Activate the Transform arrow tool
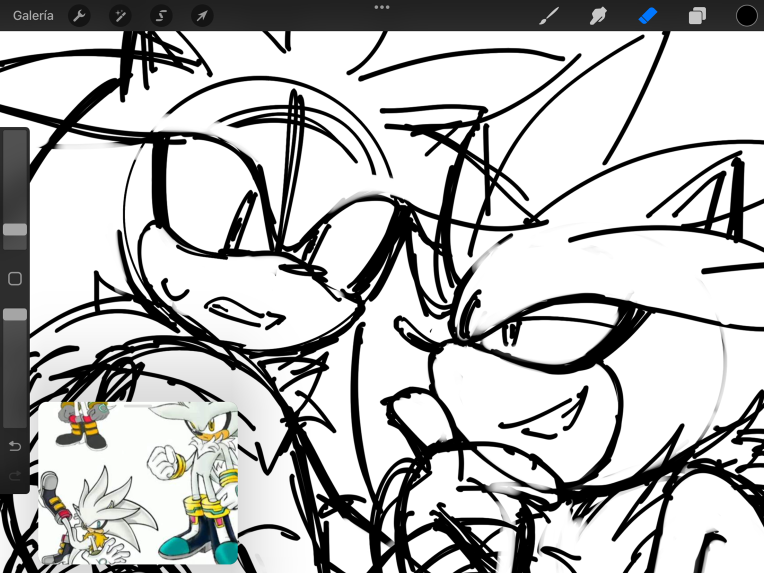Viewport: 764px width, 573px height. click(202, 16)
